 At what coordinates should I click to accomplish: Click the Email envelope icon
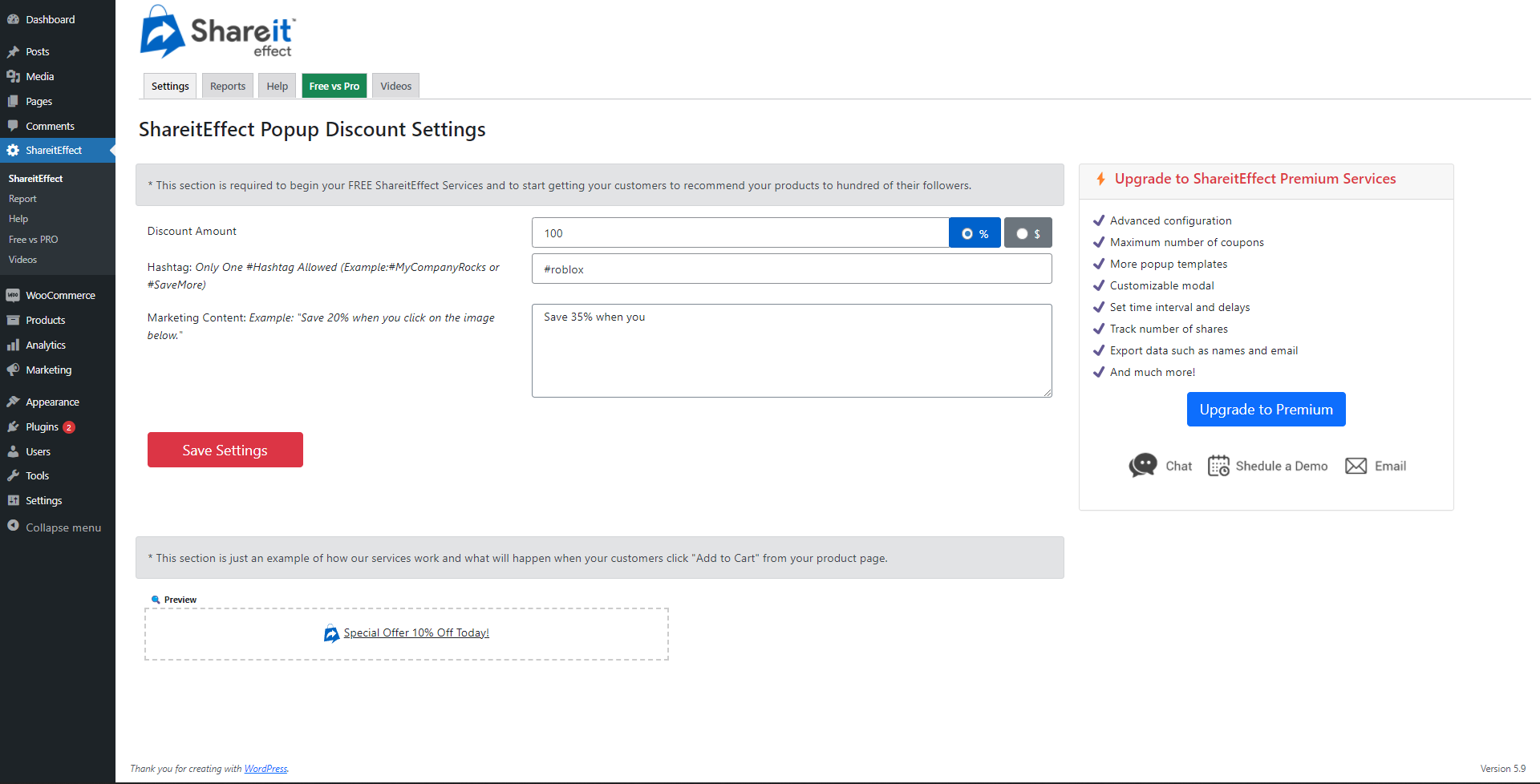coord(1356,466)
